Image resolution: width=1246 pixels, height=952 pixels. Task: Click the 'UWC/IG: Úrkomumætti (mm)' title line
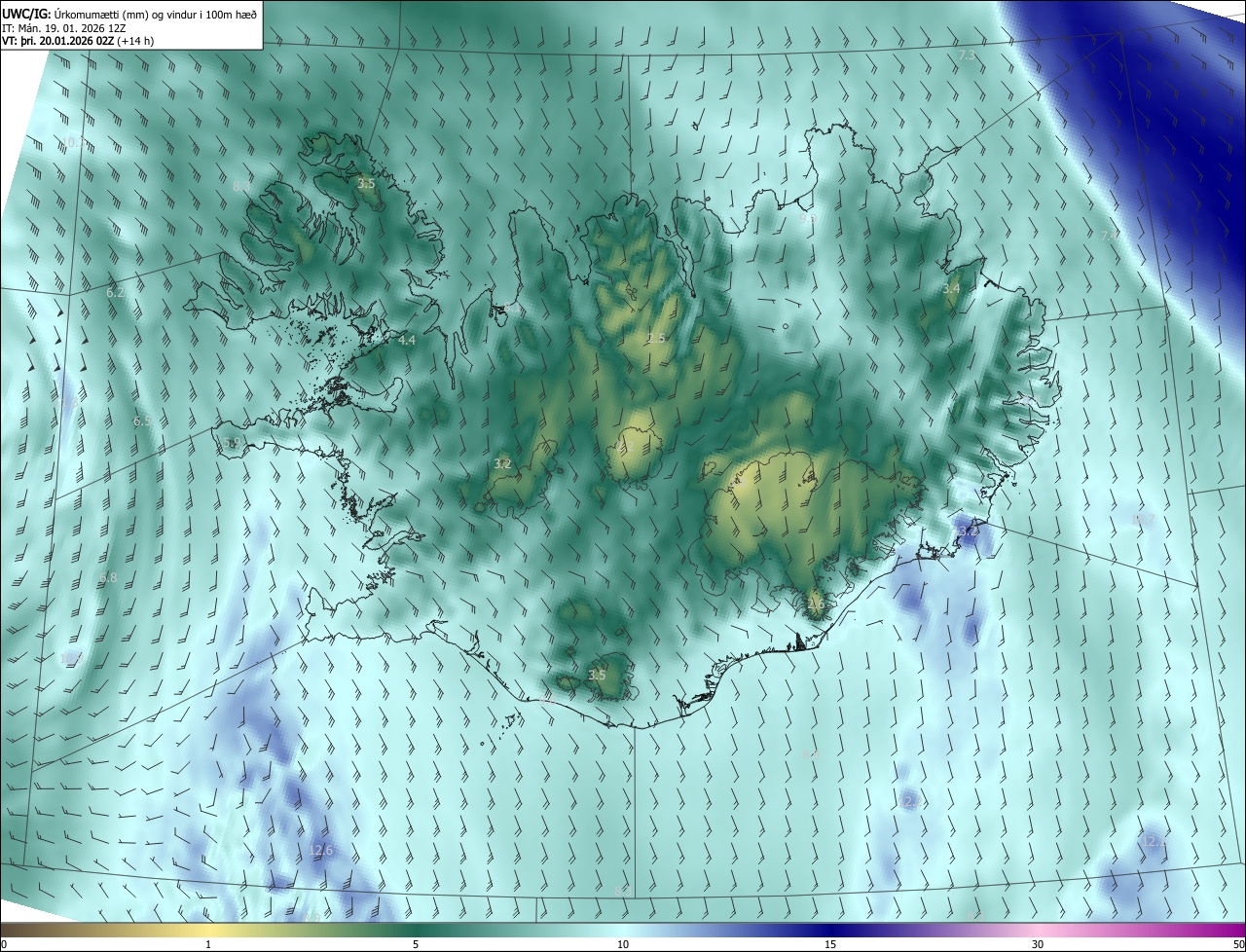[130, 14]
